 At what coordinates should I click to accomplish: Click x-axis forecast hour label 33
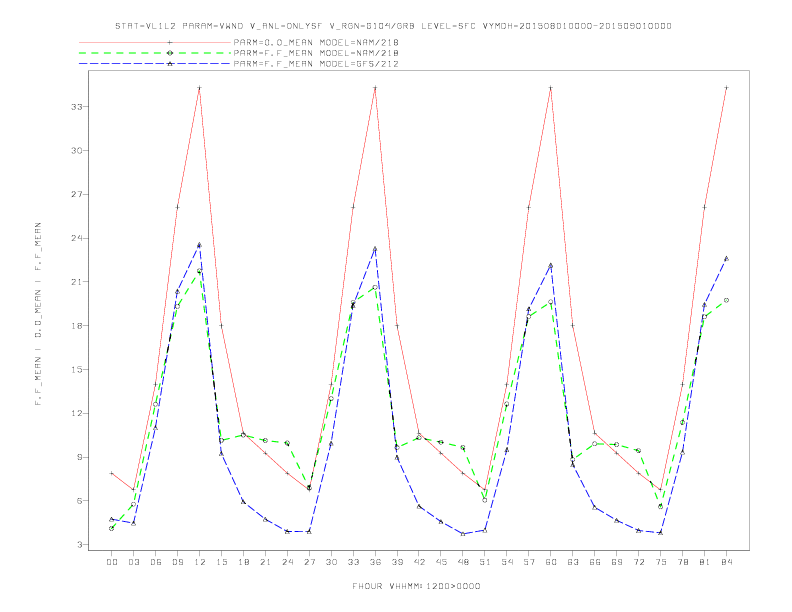pyautogui.click(x=353, y=562)
